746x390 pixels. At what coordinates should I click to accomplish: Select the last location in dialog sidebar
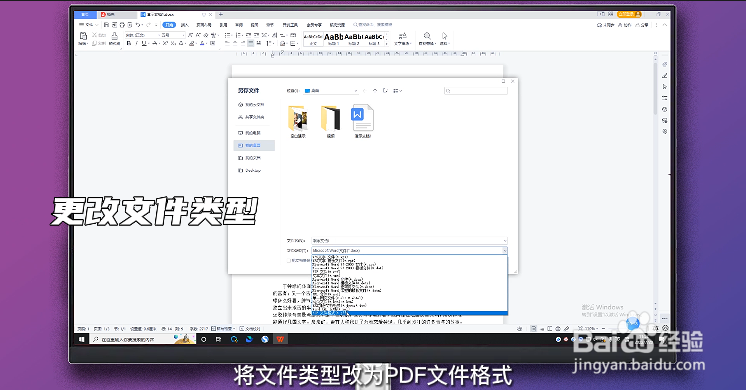pos(249,170)
